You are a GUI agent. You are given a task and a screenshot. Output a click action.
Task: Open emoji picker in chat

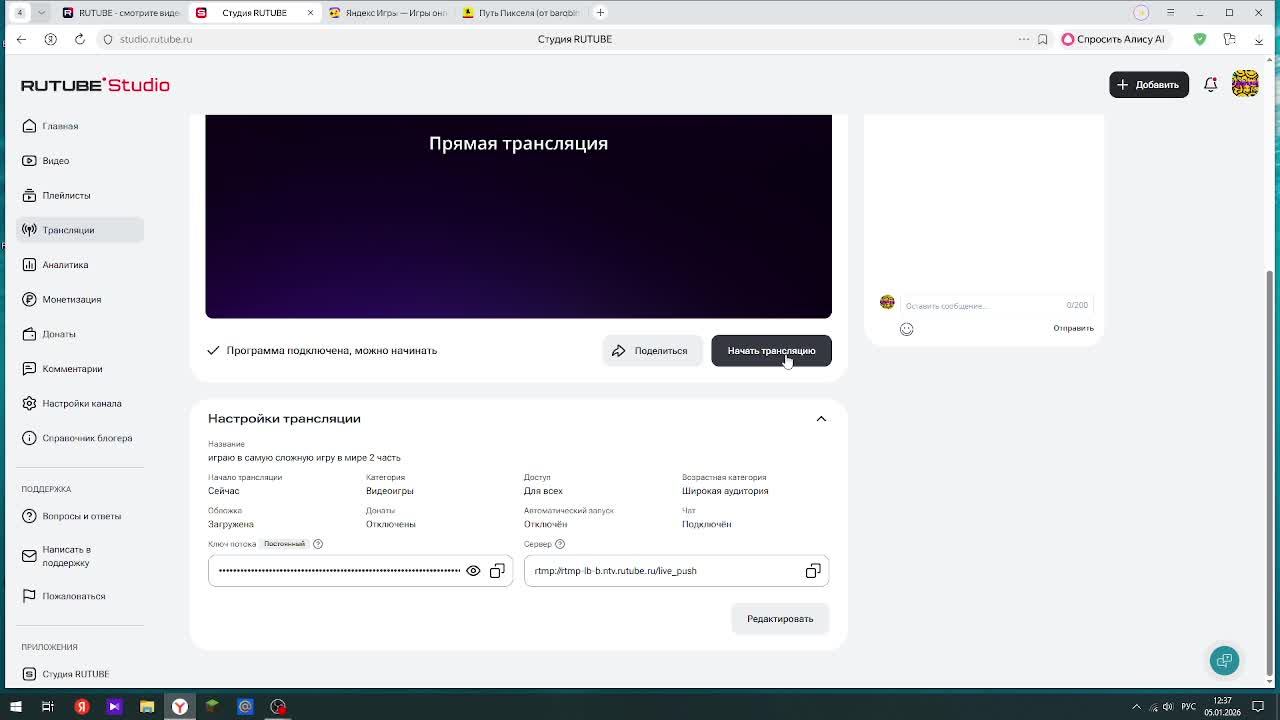907,329
